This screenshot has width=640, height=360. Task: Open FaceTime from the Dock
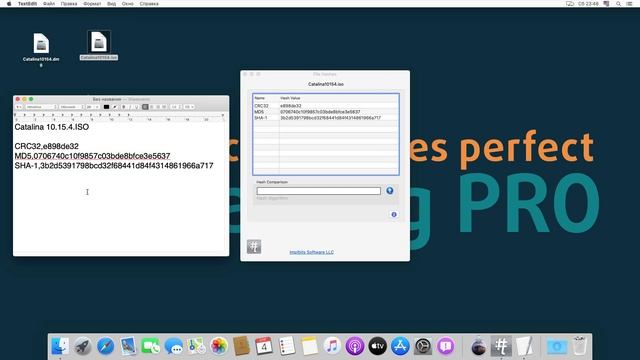pyautogui.click(x=151, y=347)
